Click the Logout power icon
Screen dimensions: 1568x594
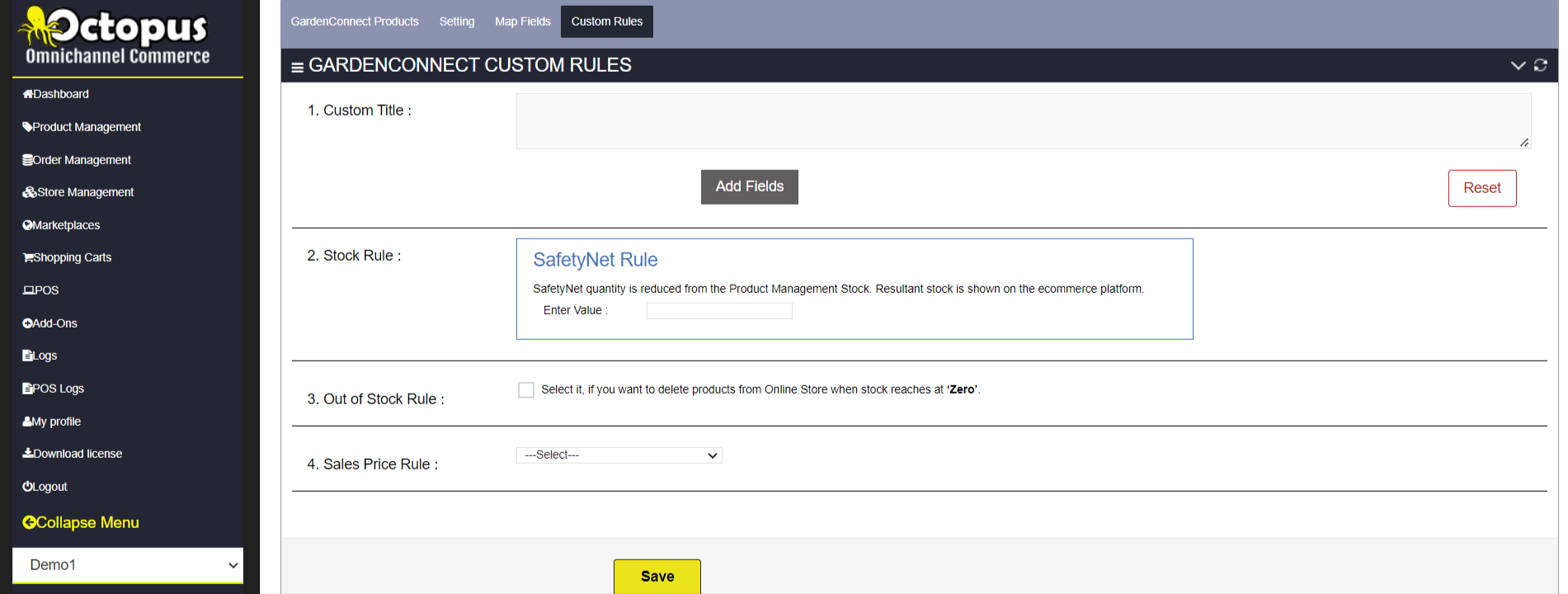[28, 487]
